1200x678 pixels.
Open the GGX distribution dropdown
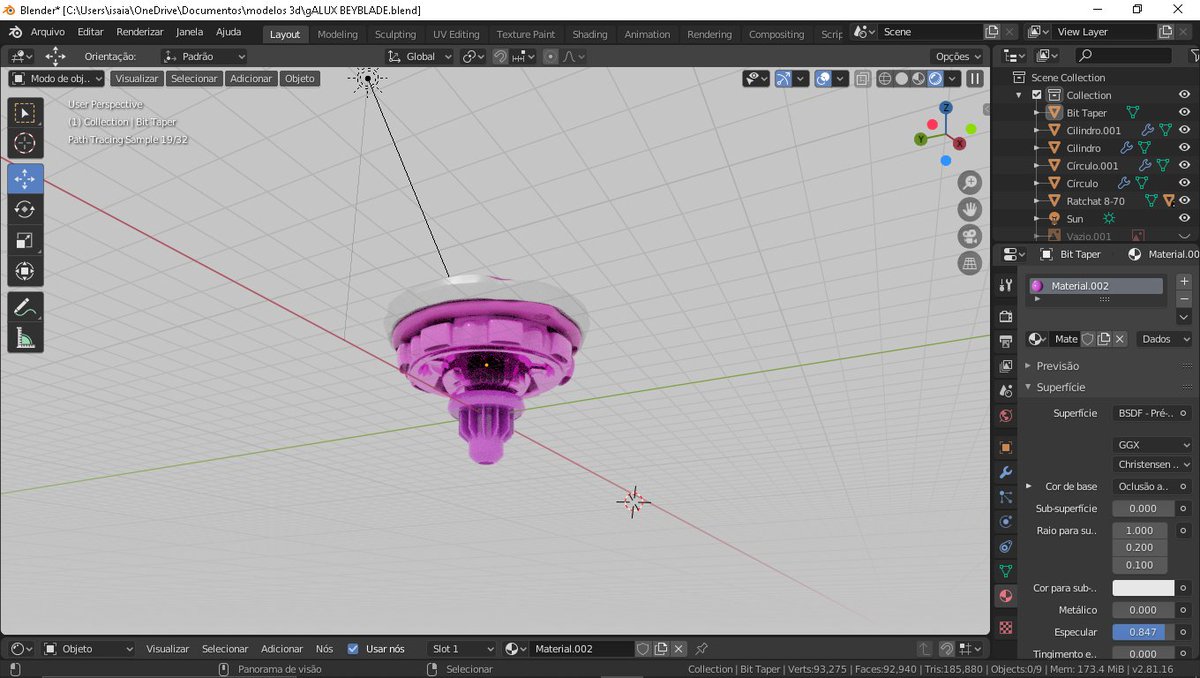point(1152,445)
